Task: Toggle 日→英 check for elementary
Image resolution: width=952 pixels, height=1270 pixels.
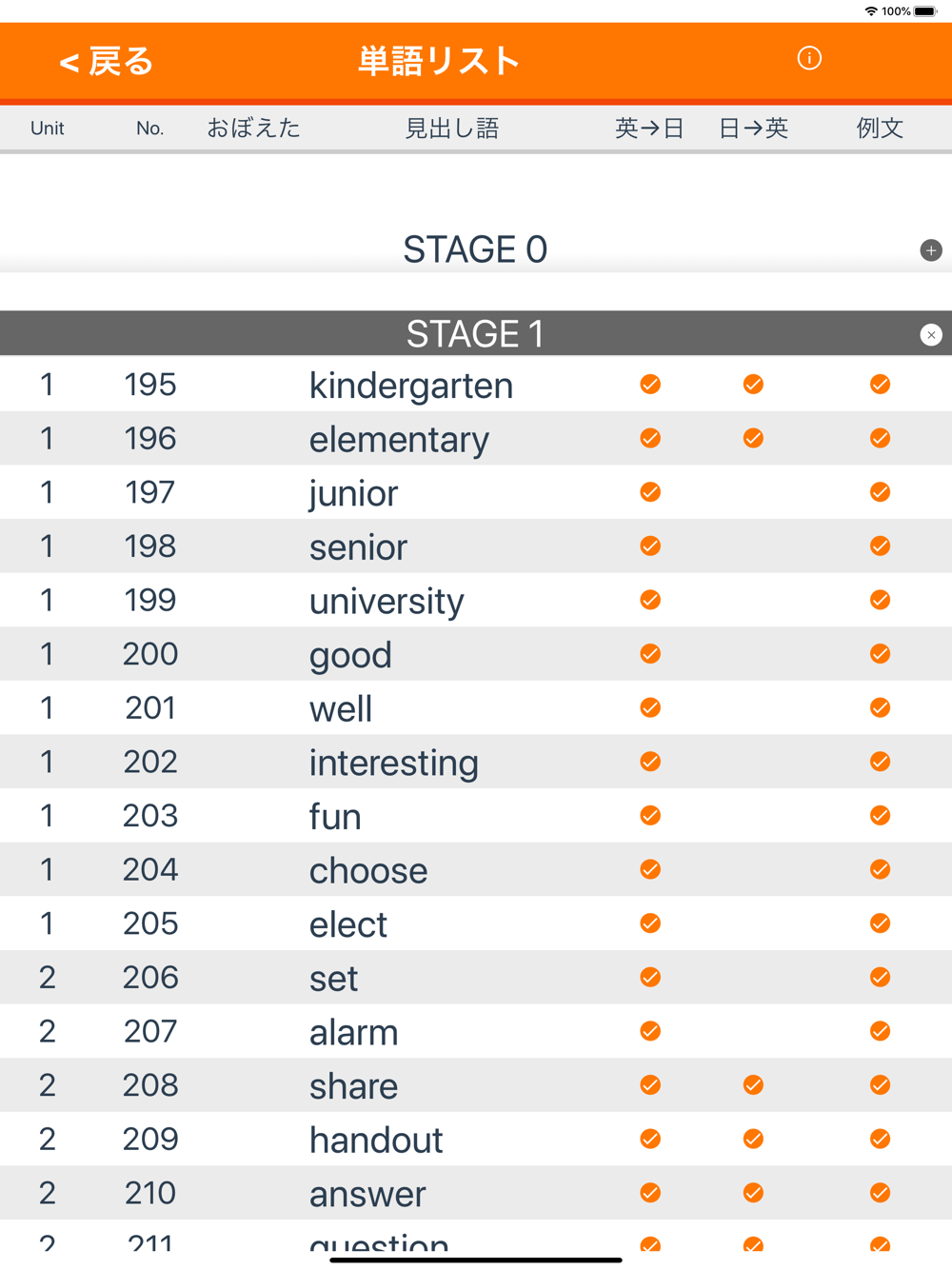Action: click(753, 439)
